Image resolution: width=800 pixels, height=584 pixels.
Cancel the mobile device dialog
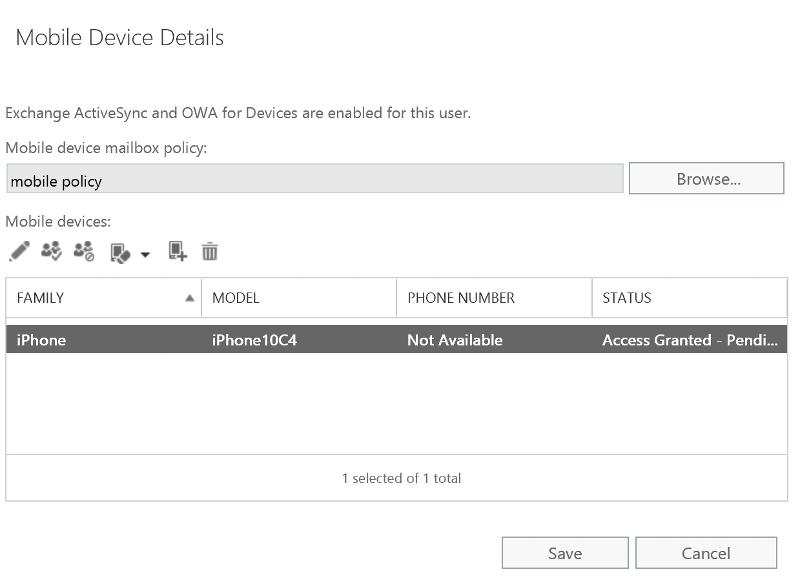click(x=706, y=553)
